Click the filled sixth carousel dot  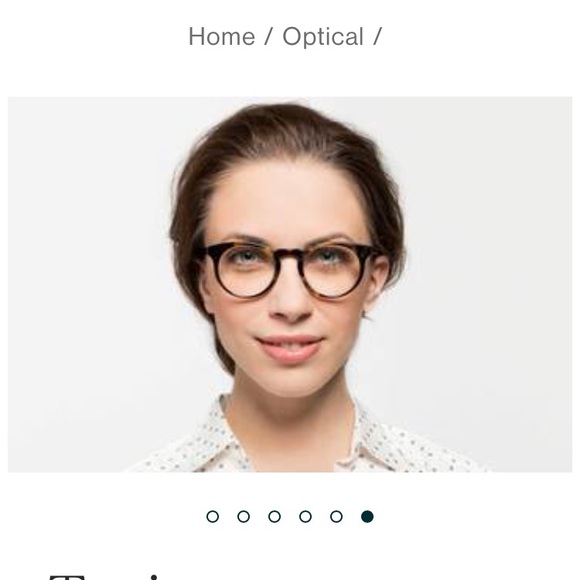pos(367,516)
